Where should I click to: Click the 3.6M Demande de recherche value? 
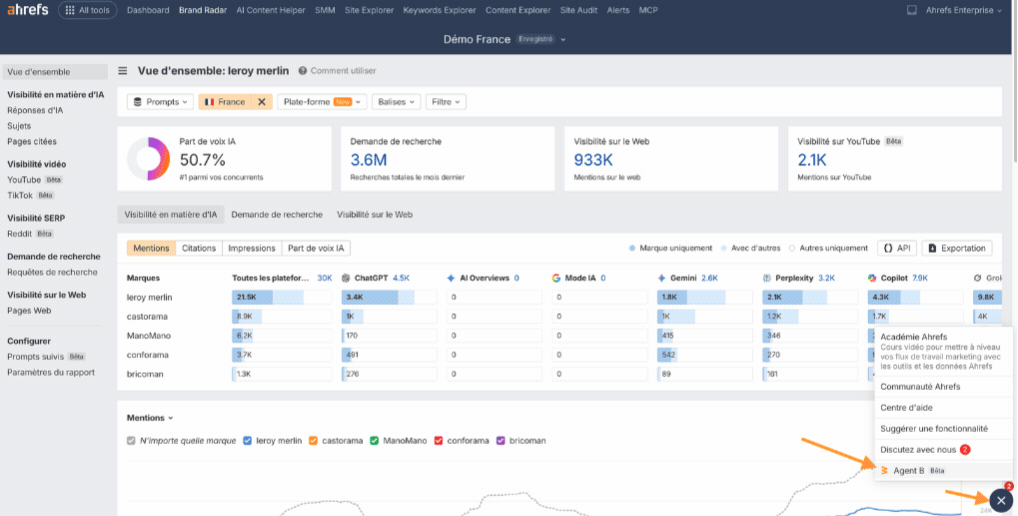pyautogui.click(x=369, y=160)
